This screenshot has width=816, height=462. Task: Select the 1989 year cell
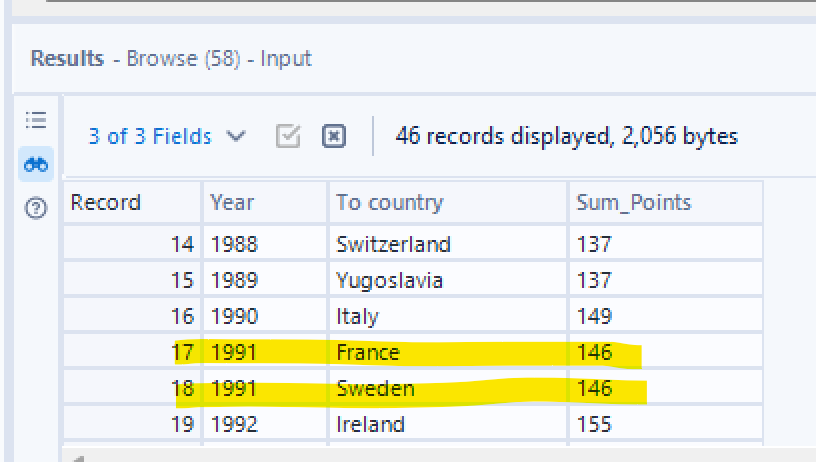(x=265, y=280)
